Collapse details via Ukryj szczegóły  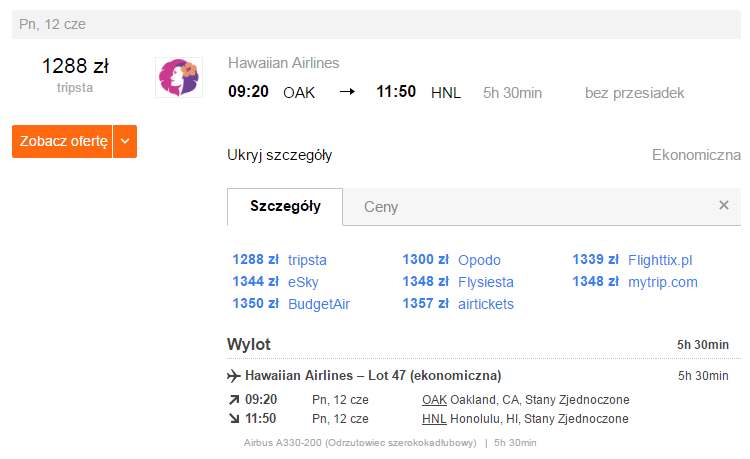tap(279, 155)
